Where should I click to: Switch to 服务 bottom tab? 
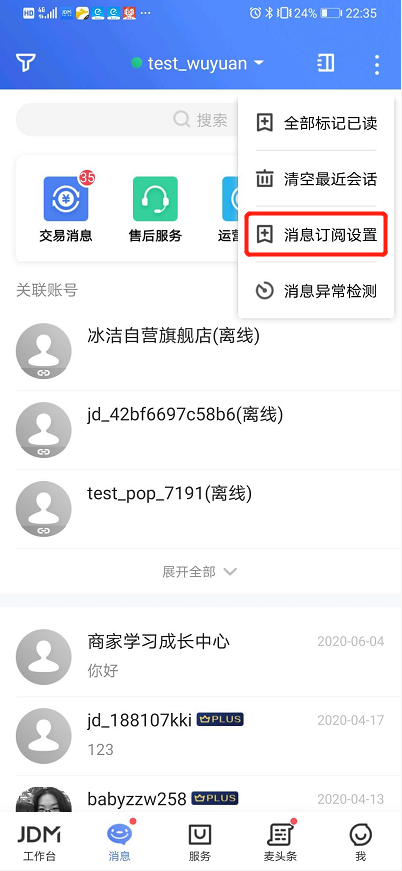[200, 842]
